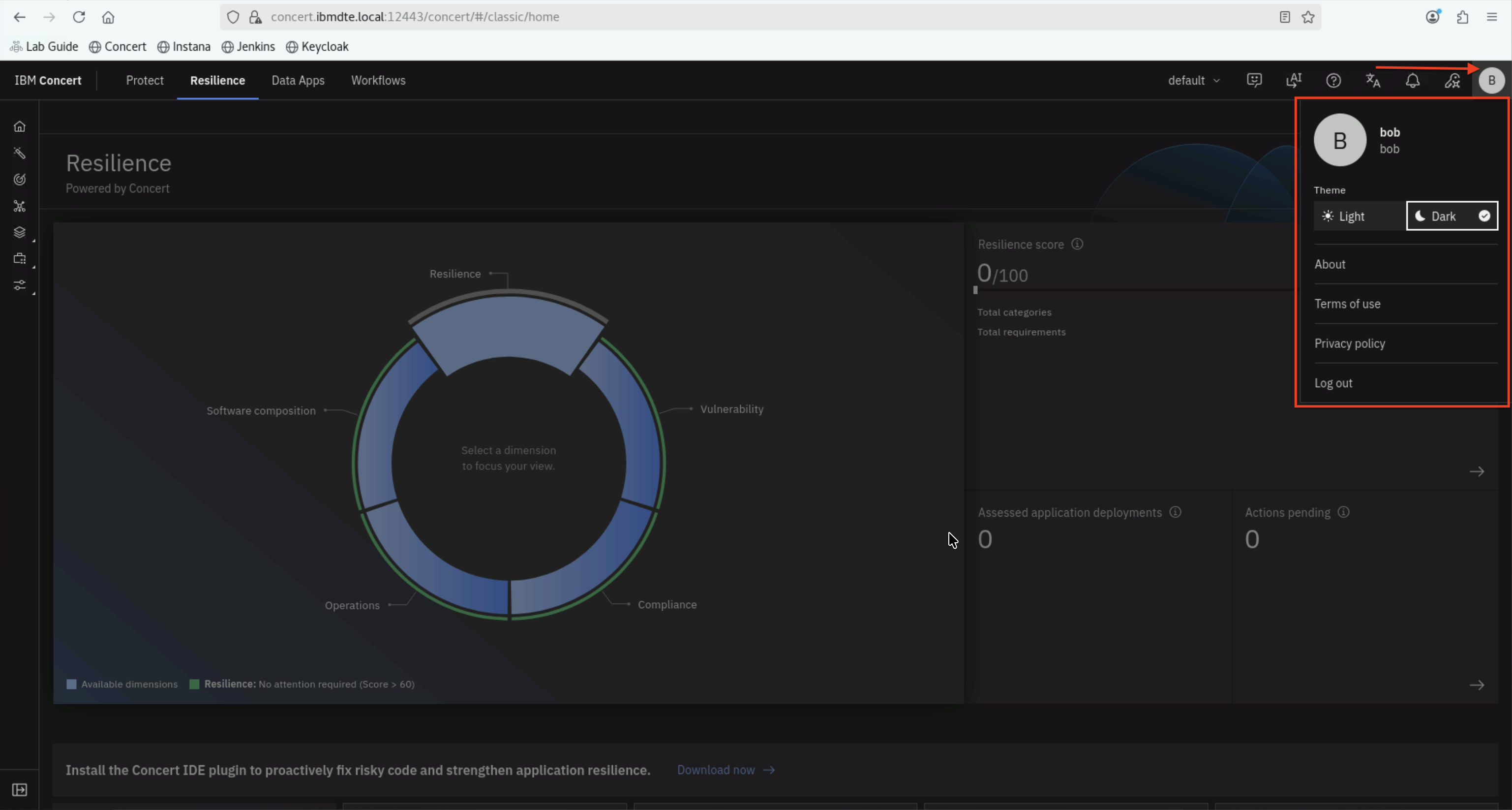Open the Lab Guide bookmark

44,46
